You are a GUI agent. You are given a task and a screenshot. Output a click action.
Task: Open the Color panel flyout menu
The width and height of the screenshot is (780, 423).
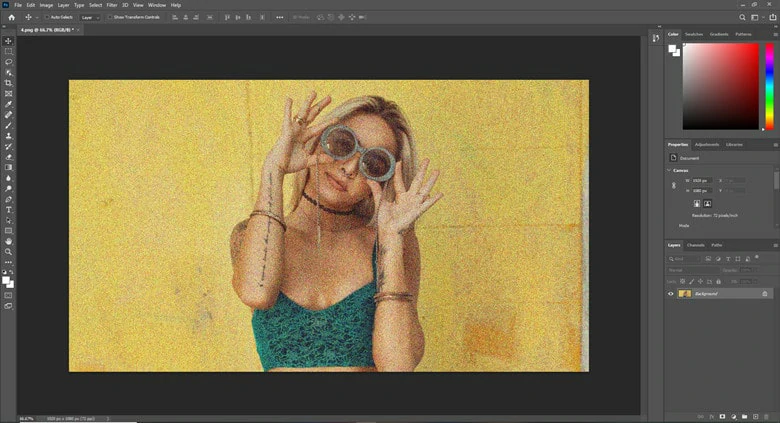(775, 34)
